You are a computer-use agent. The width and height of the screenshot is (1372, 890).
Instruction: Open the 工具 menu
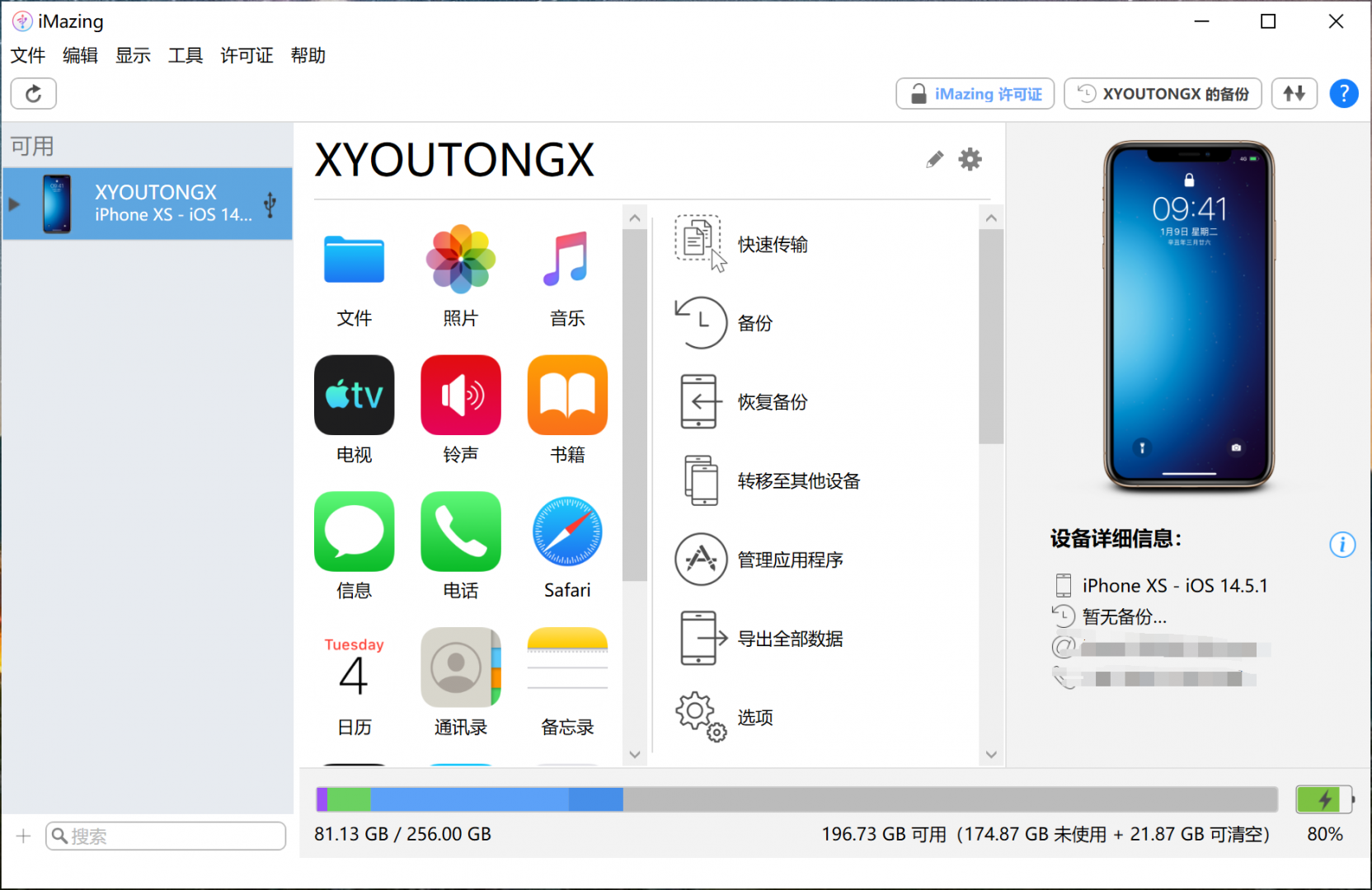coord(186,55)
